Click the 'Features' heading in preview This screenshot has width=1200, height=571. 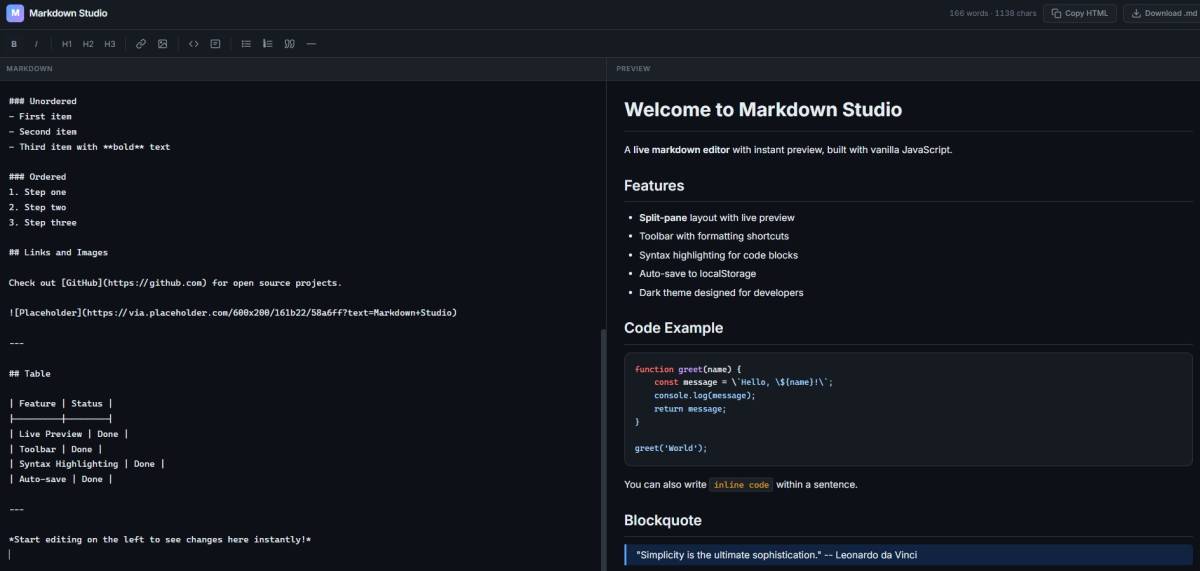[654, 186]
